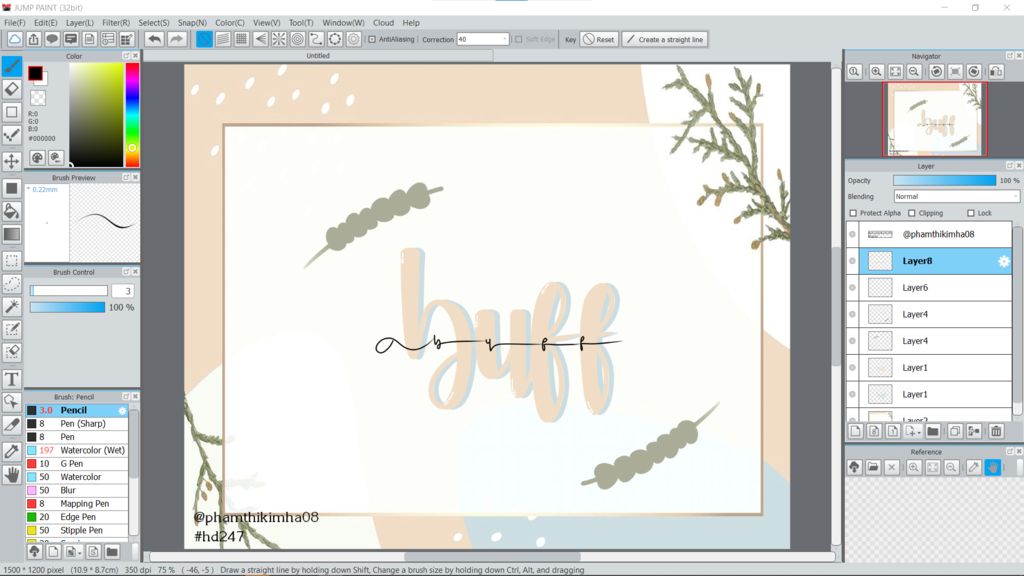
Task: Close the Color panel
Action: click(x=135, y=56)
